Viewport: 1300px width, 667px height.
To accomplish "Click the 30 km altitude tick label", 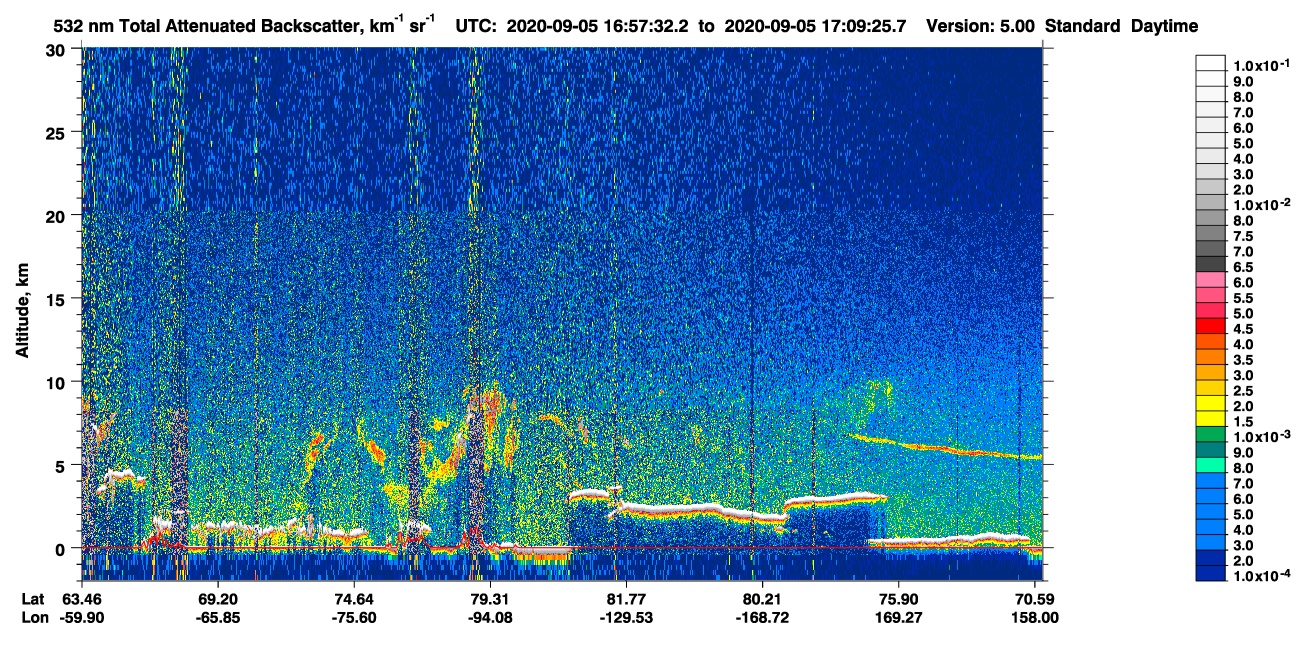I will [56, 50].
